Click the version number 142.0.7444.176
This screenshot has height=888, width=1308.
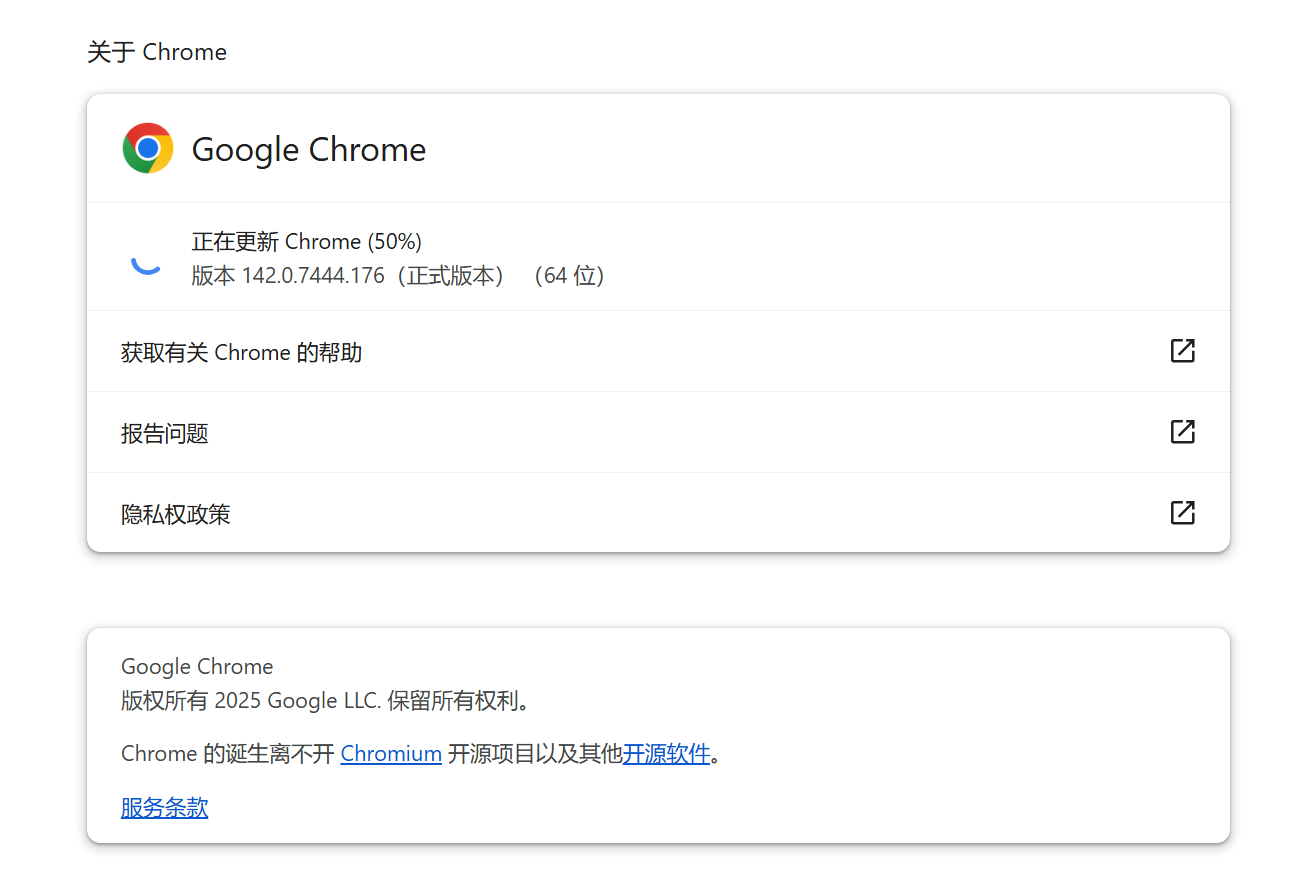click(x=312, y=275)
